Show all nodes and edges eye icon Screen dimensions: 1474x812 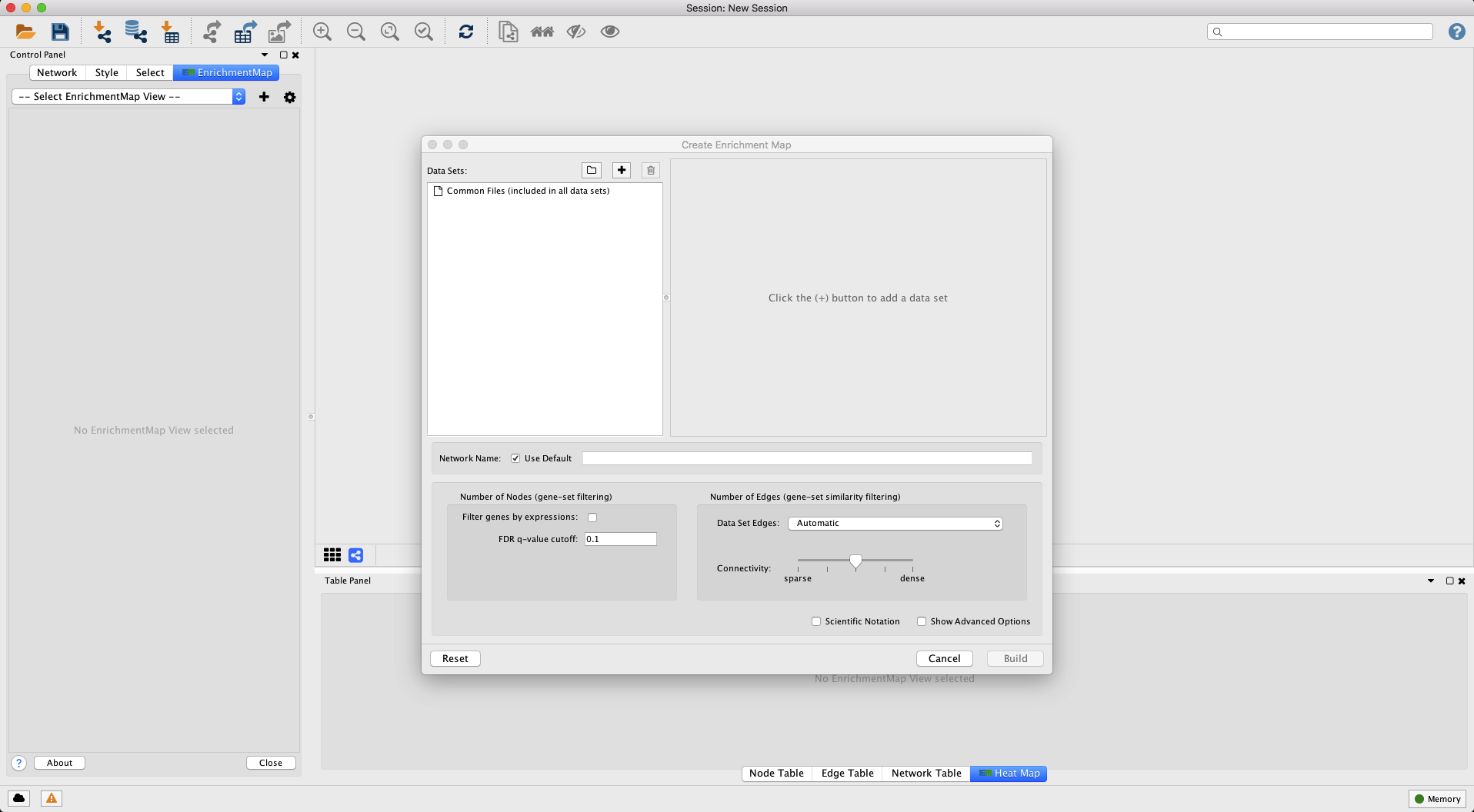[610, 32]
